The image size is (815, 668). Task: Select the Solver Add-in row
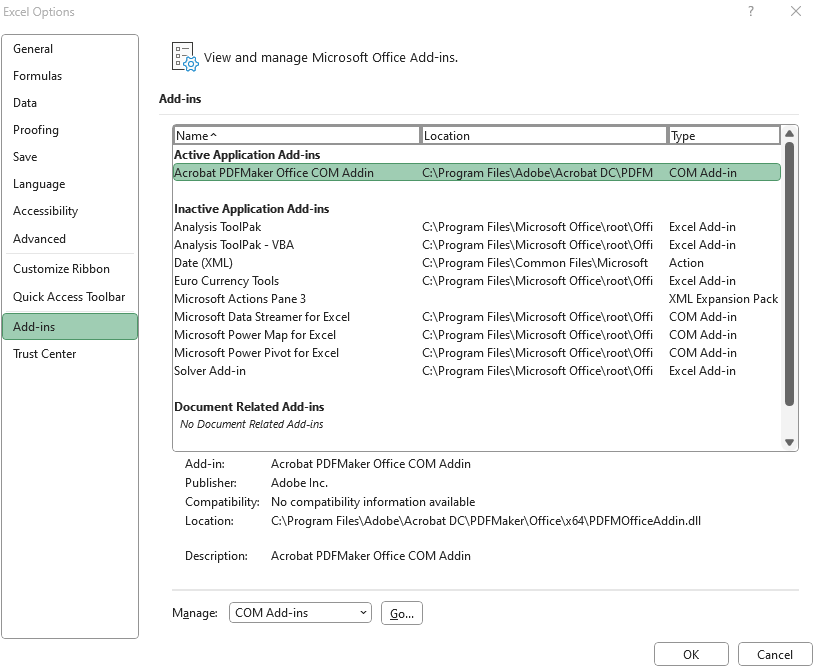tap(477, 371)
